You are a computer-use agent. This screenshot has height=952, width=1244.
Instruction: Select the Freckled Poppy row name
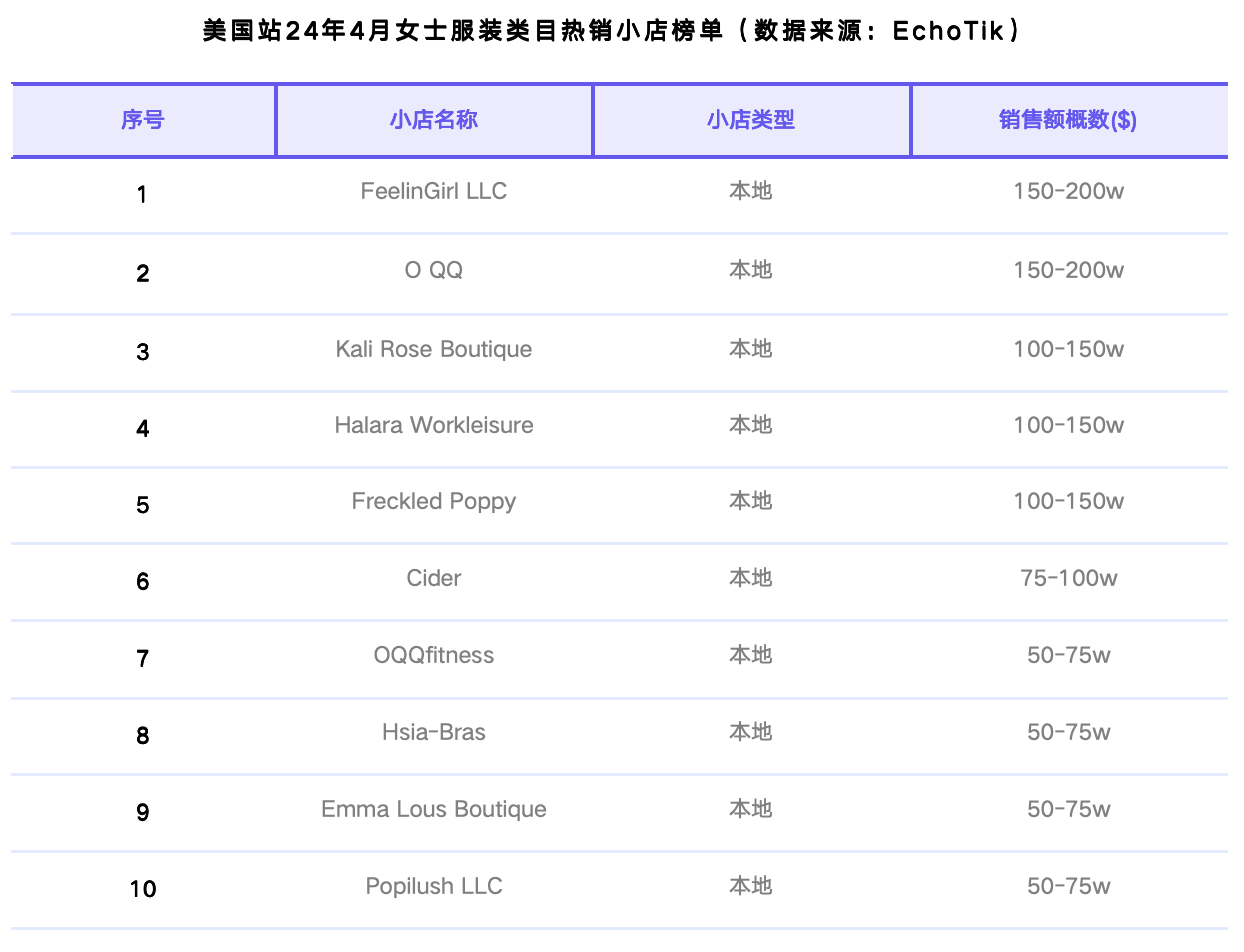pos(433,501)
